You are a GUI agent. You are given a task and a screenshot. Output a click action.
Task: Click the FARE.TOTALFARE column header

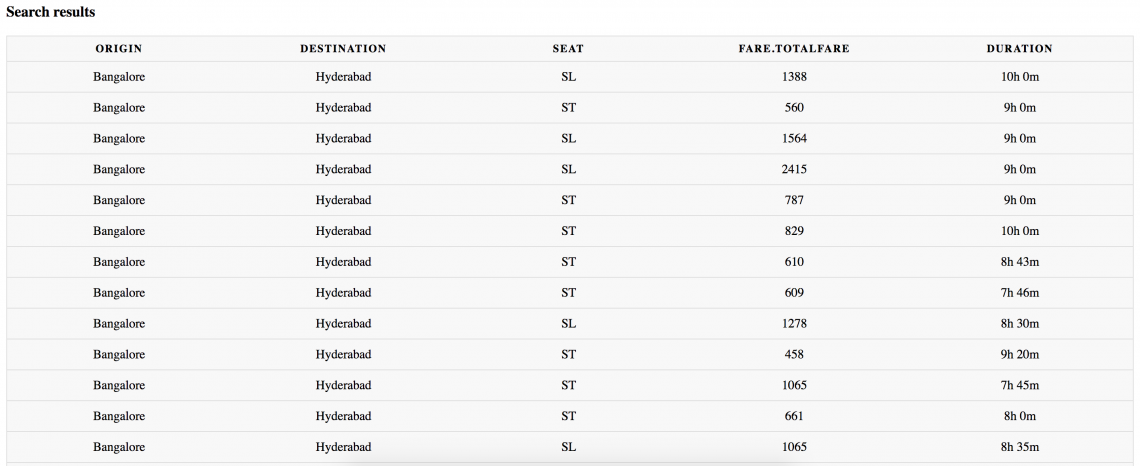point(794,49)
